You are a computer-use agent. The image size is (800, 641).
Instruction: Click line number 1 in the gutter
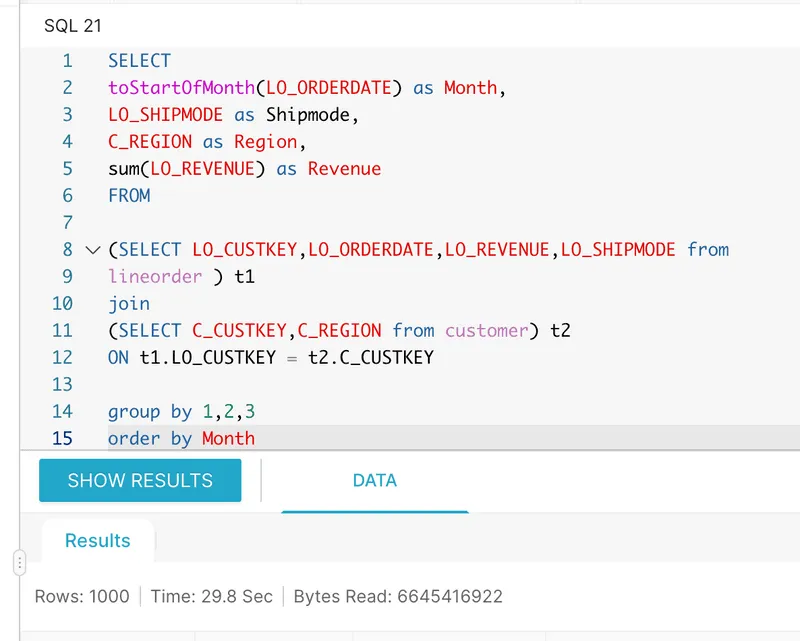67,61
